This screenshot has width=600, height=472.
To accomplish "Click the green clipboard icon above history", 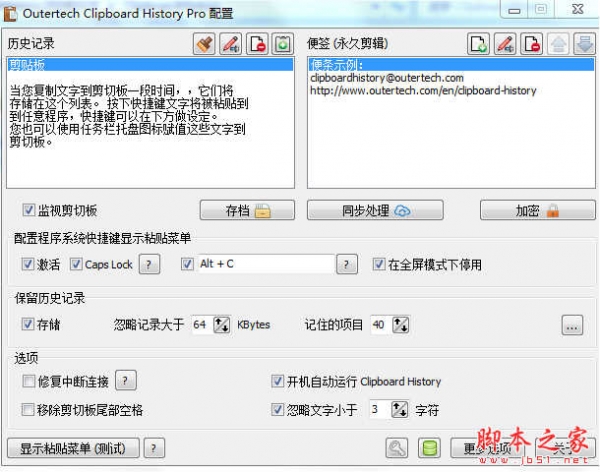I will pyautogui.click(x=283, y=44).
